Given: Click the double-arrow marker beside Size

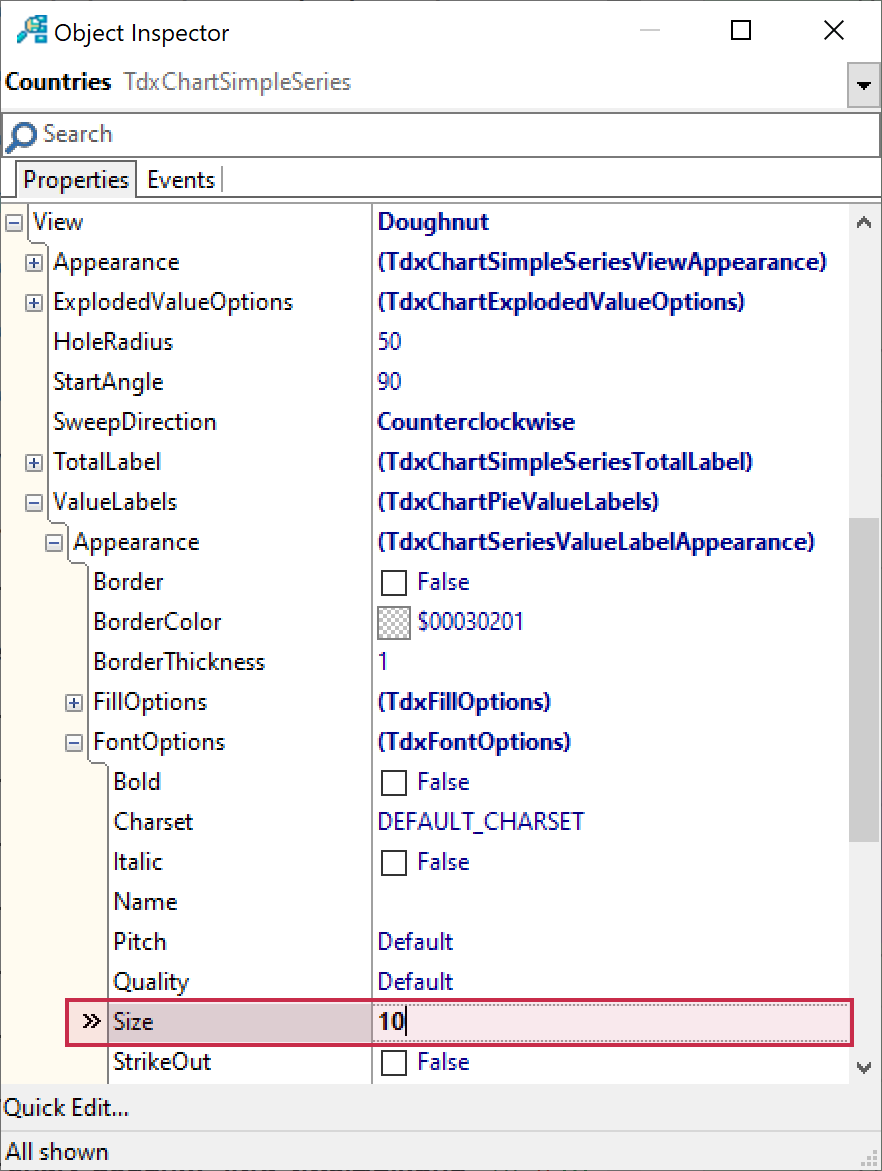Looking at the screenshot, I should (91, 1022).
